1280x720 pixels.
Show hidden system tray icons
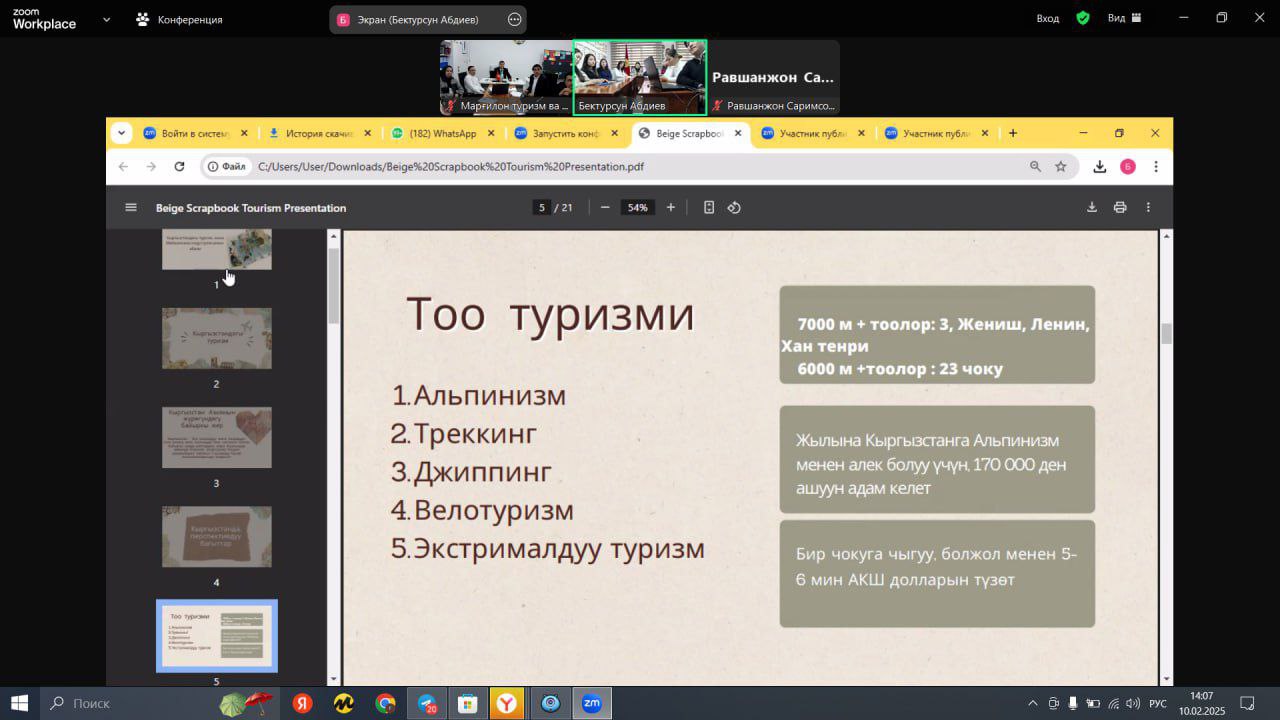pyautogui.click(x=1033, y=703)
